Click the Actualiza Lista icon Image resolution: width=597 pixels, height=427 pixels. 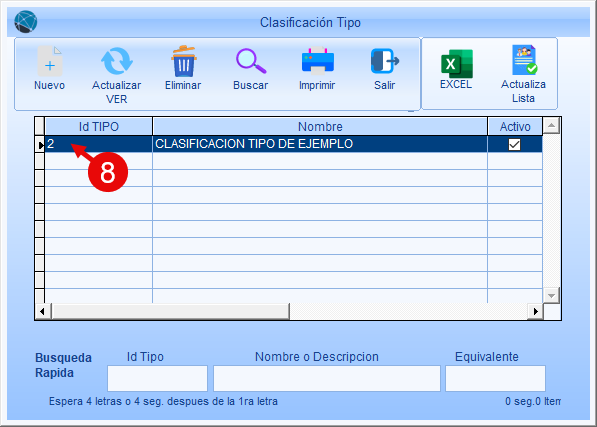524,60
